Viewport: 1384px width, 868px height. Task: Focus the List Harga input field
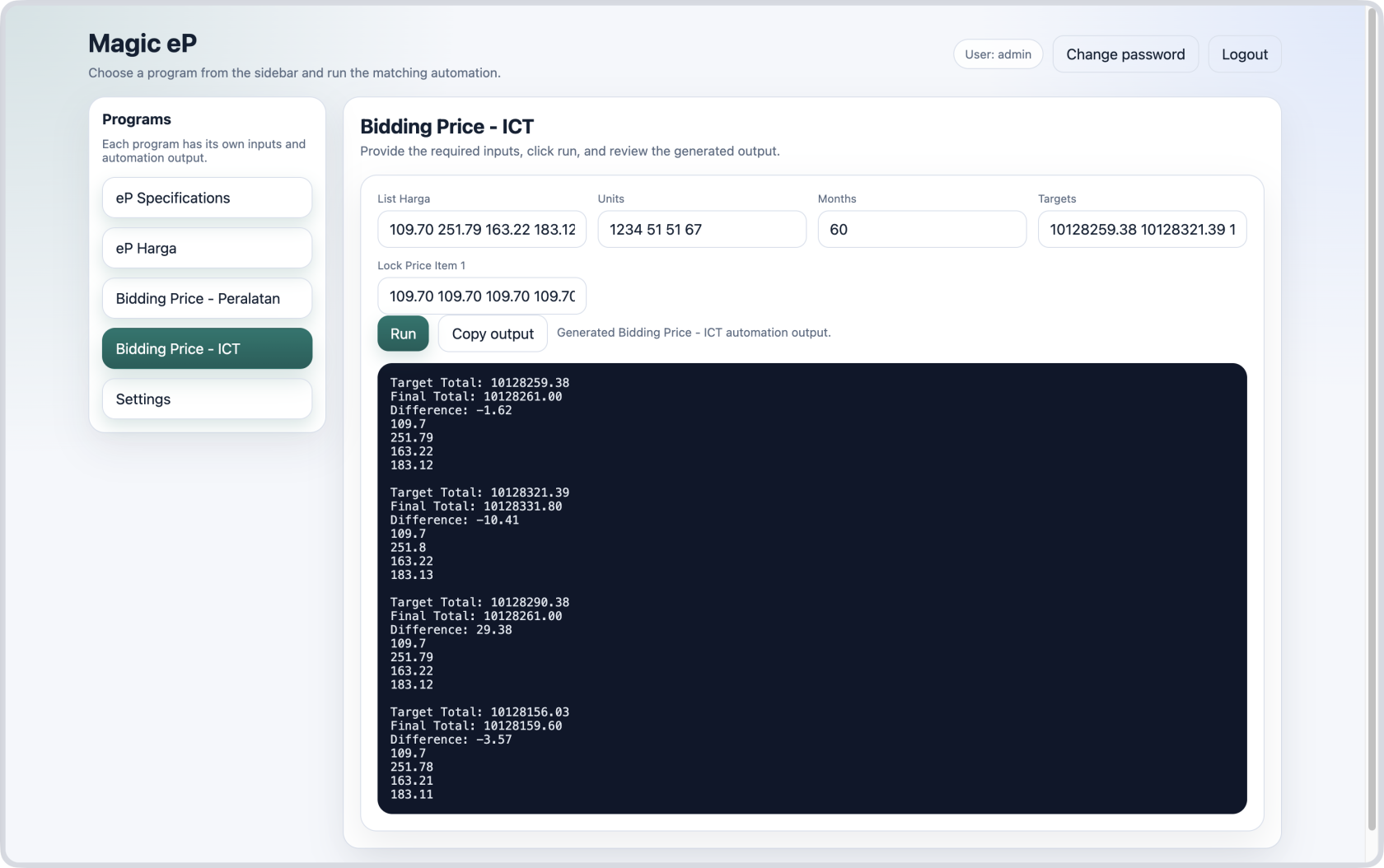[482, 229]
